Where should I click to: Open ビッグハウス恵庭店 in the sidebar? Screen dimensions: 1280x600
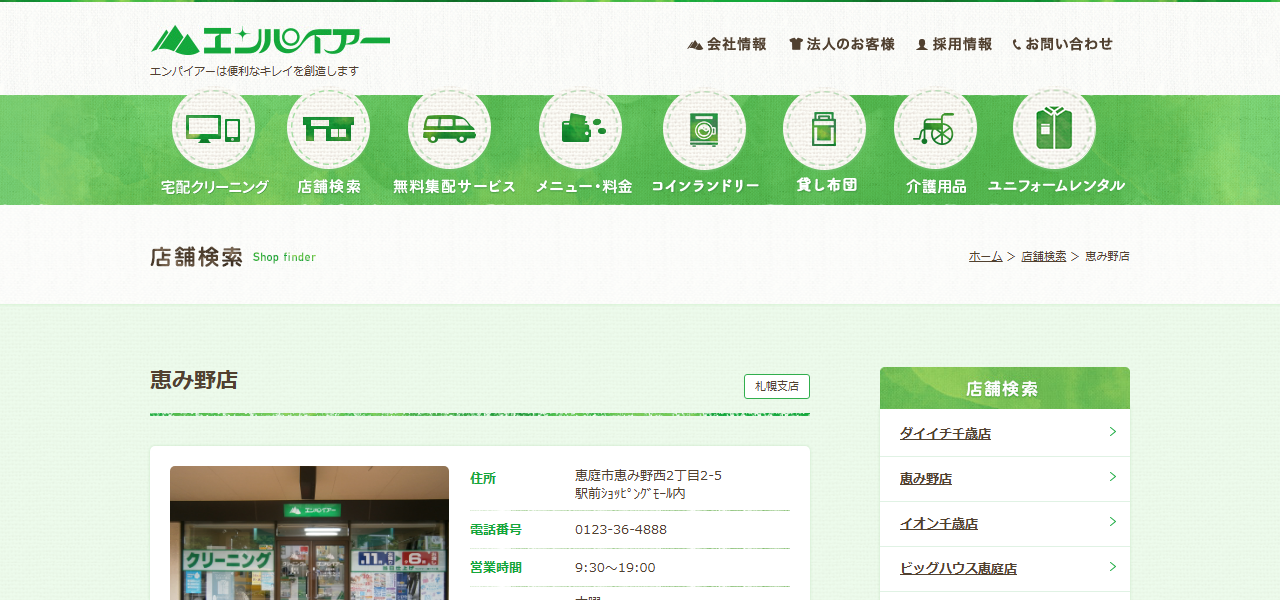(x=958, y=569)
